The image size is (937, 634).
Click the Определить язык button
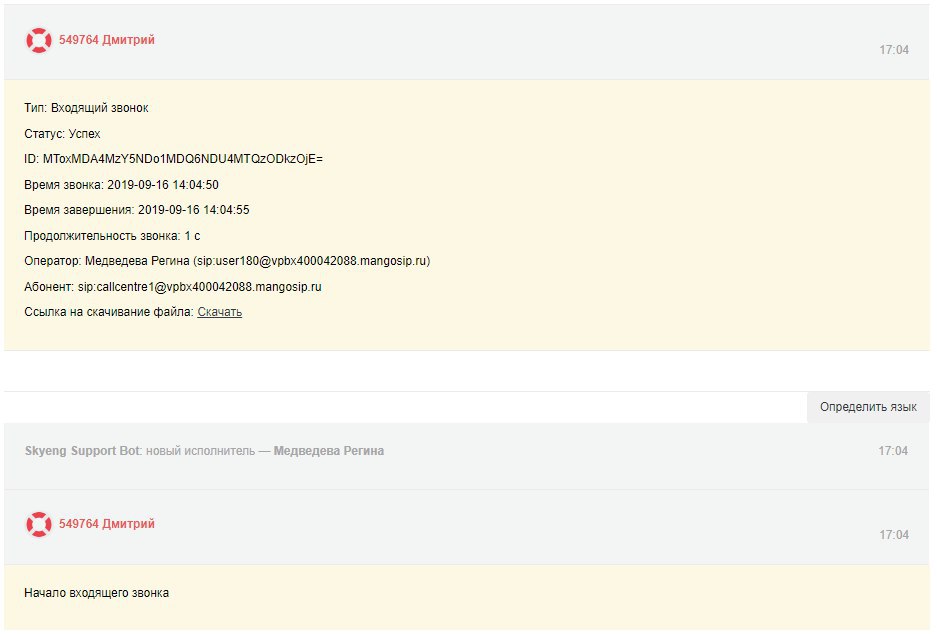[x=868, y=407]
